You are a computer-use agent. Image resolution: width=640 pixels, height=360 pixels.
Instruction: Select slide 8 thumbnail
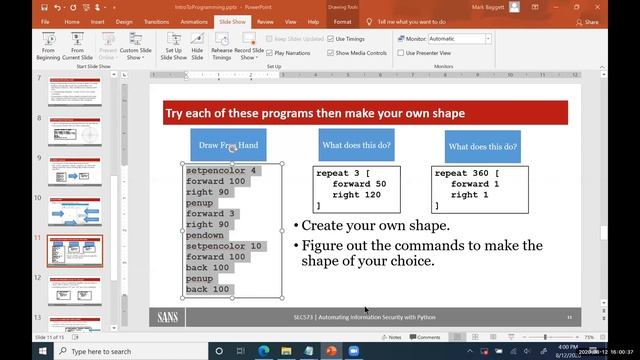pyautogui.click(x=75, y=132)
